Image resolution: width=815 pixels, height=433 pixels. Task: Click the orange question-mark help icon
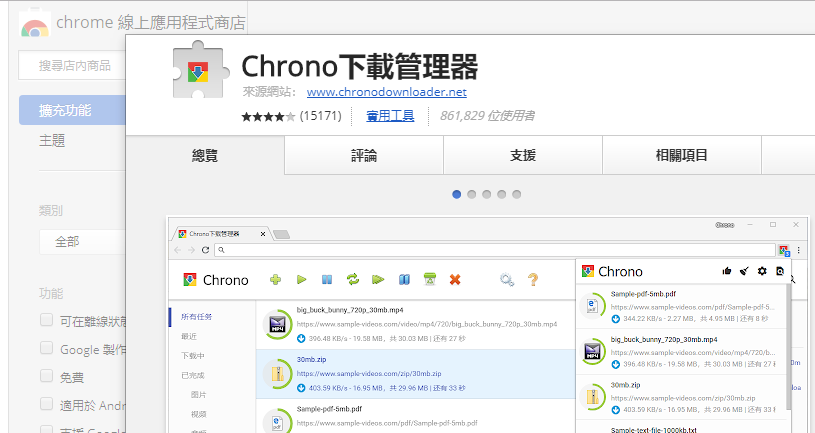click(x=533, y=280)
